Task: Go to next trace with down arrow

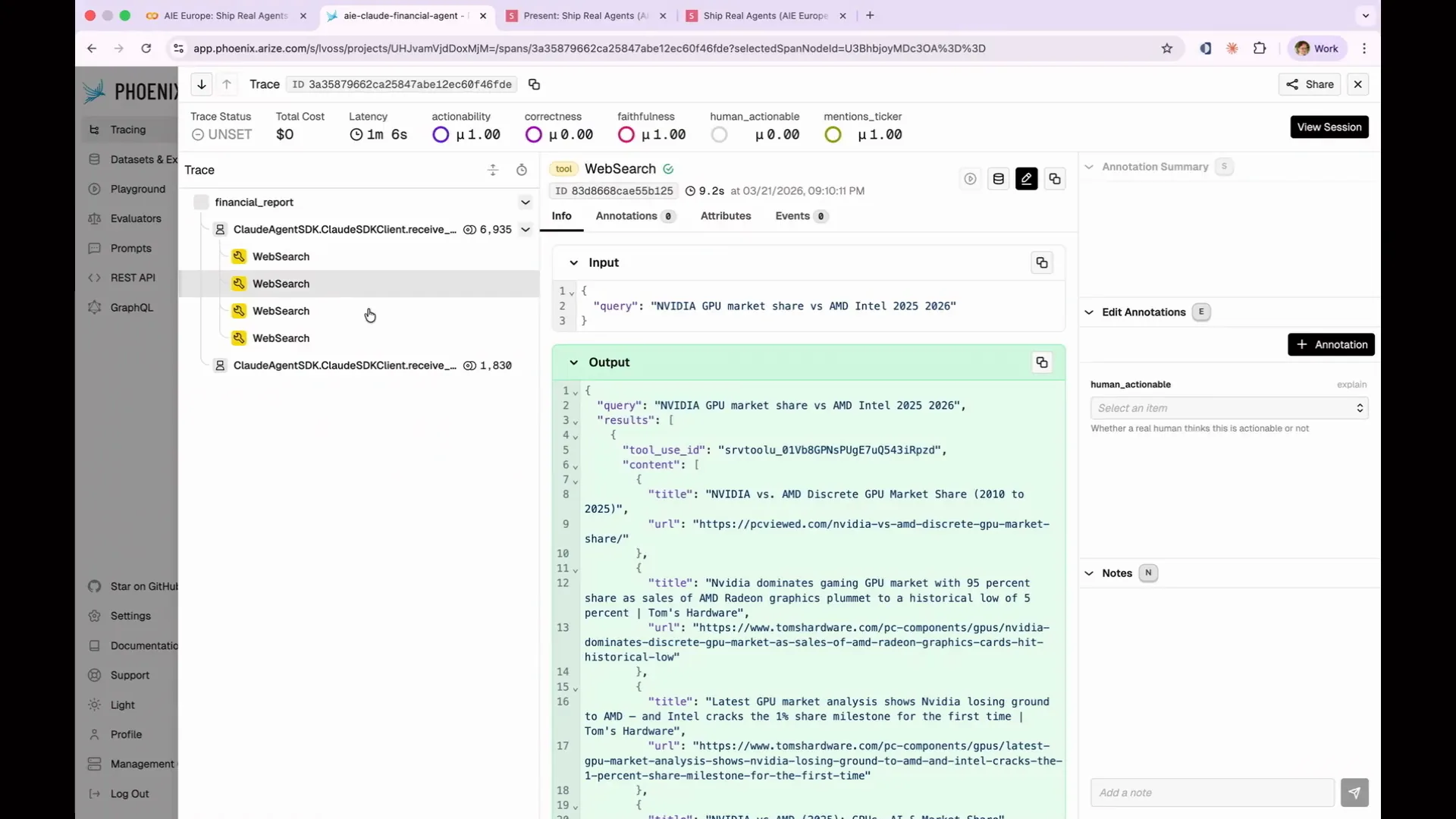Action: 202,84
